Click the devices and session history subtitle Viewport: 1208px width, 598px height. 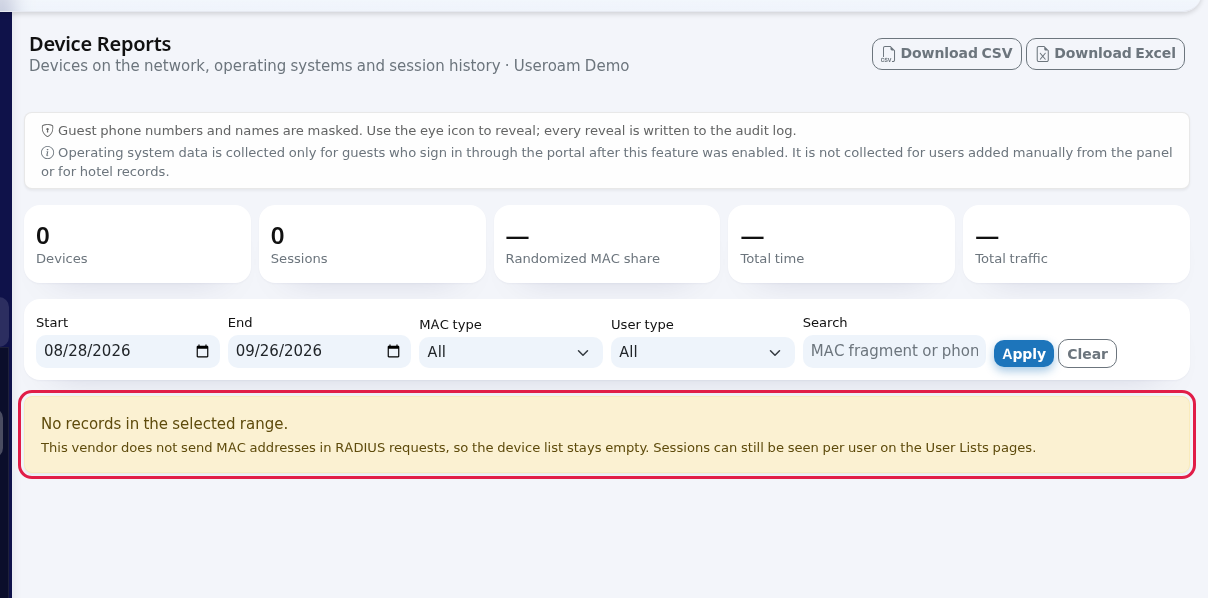click(329, 66)
